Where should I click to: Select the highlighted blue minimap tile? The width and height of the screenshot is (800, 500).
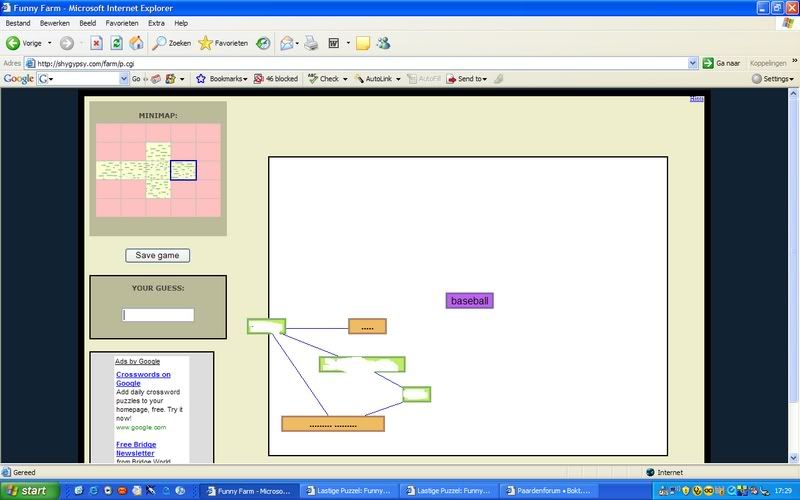[x=183, y=171]
